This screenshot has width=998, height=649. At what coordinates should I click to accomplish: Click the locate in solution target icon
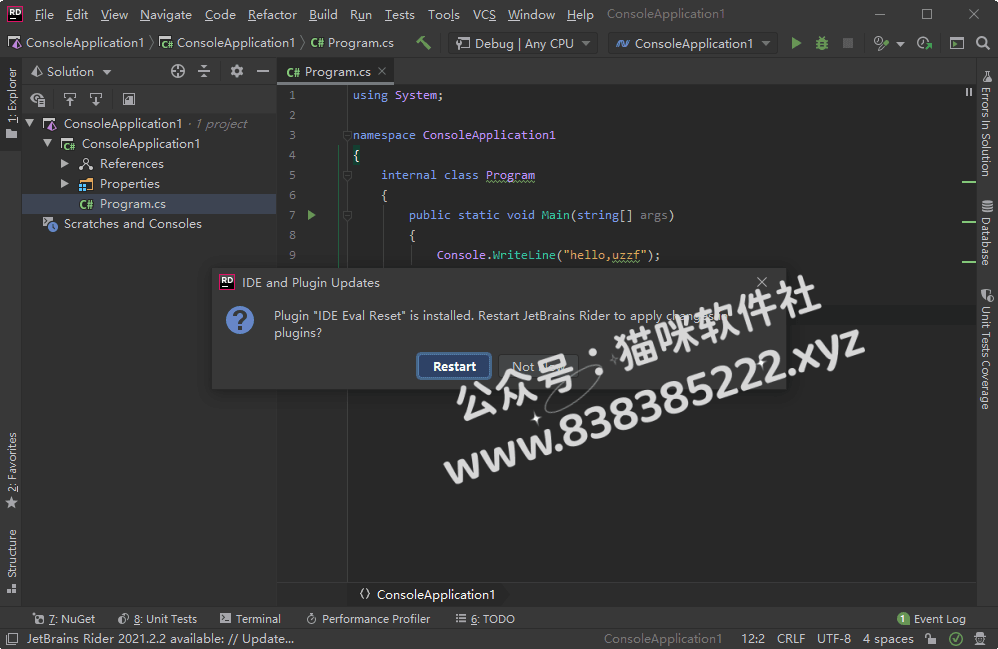click(x=178, y=71)
